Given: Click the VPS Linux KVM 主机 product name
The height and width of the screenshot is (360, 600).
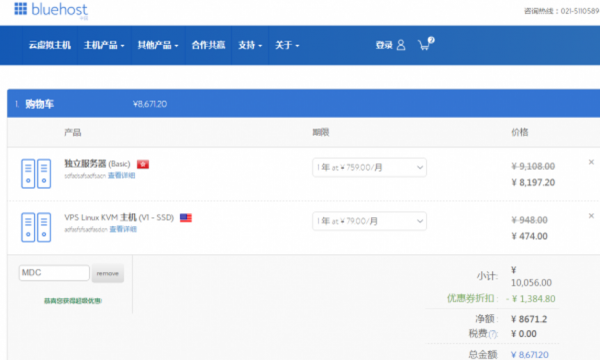Looking at the screenshot, I should [x=119, y=217].
